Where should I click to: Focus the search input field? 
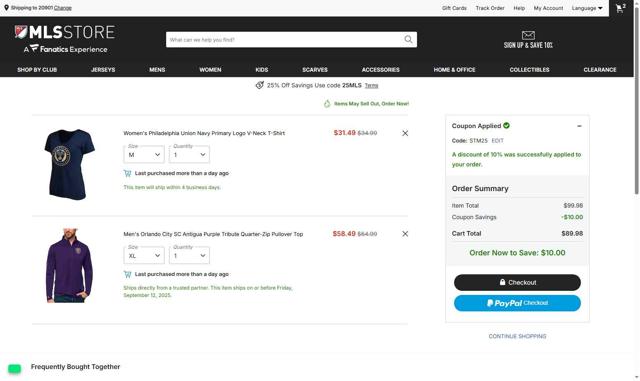click(285, 40)
